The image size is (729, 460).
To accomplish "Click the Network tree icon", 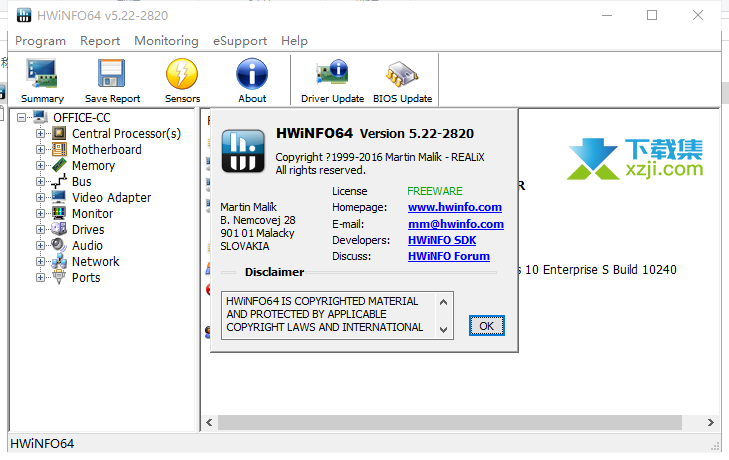I will [x=59, y=261].
